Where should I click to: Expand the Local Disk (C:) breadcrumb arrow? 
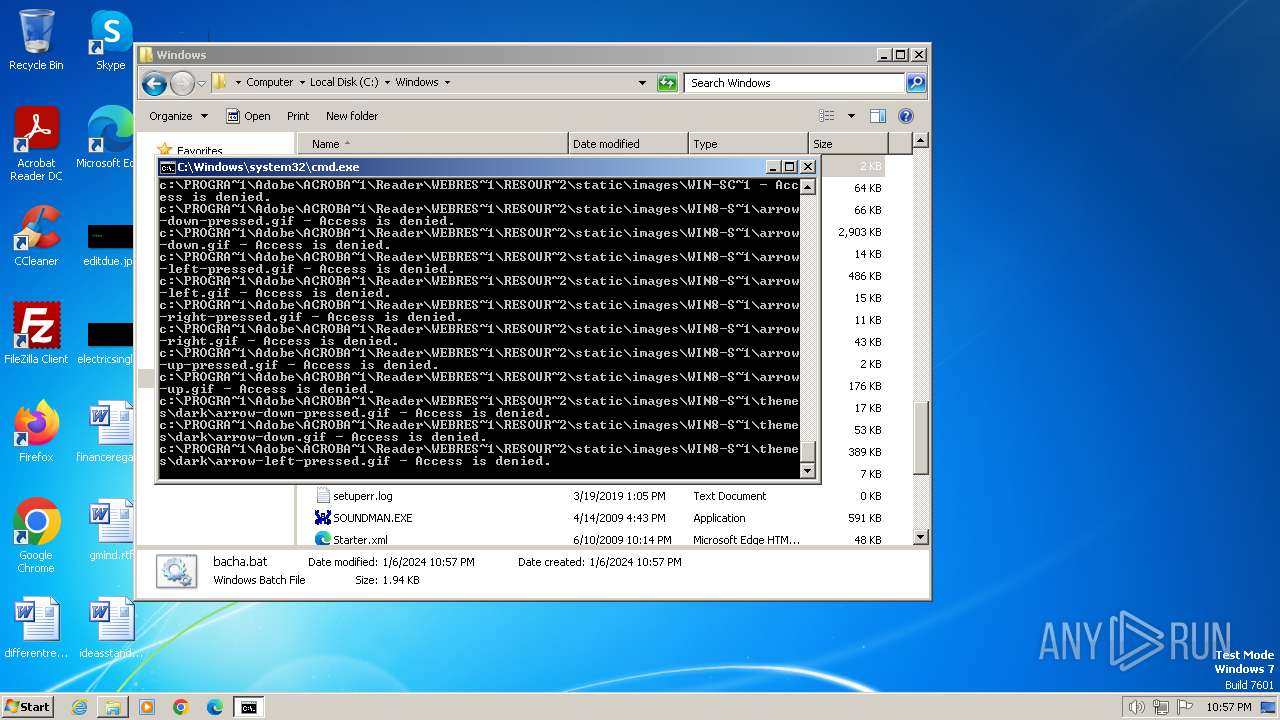[387, 83]
